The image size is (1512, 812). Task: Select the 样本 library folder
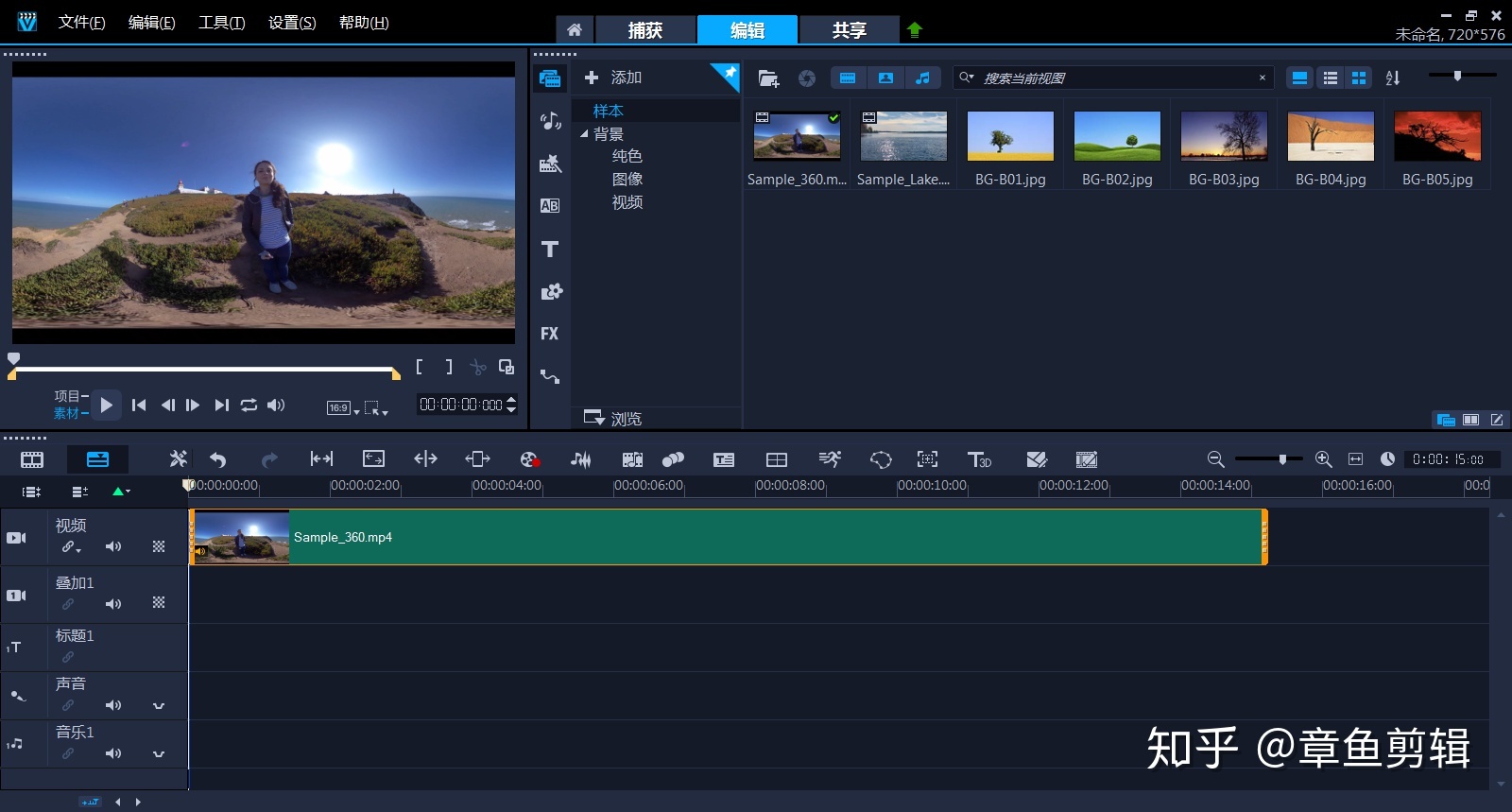click(609, 111)
